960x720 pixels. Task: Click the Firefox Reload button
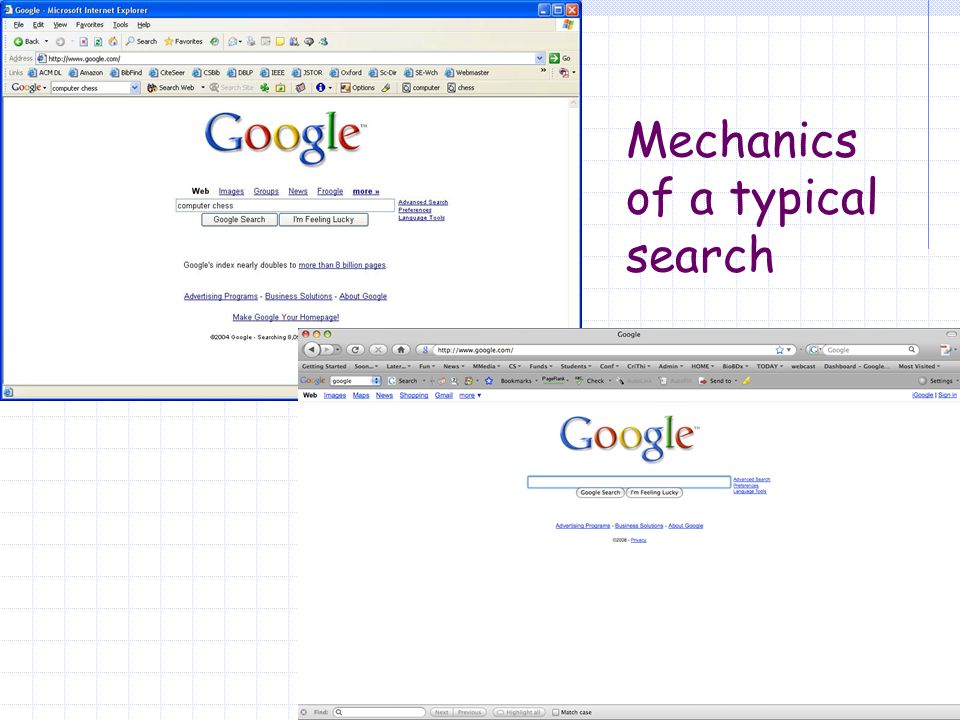tap(355, 350)
